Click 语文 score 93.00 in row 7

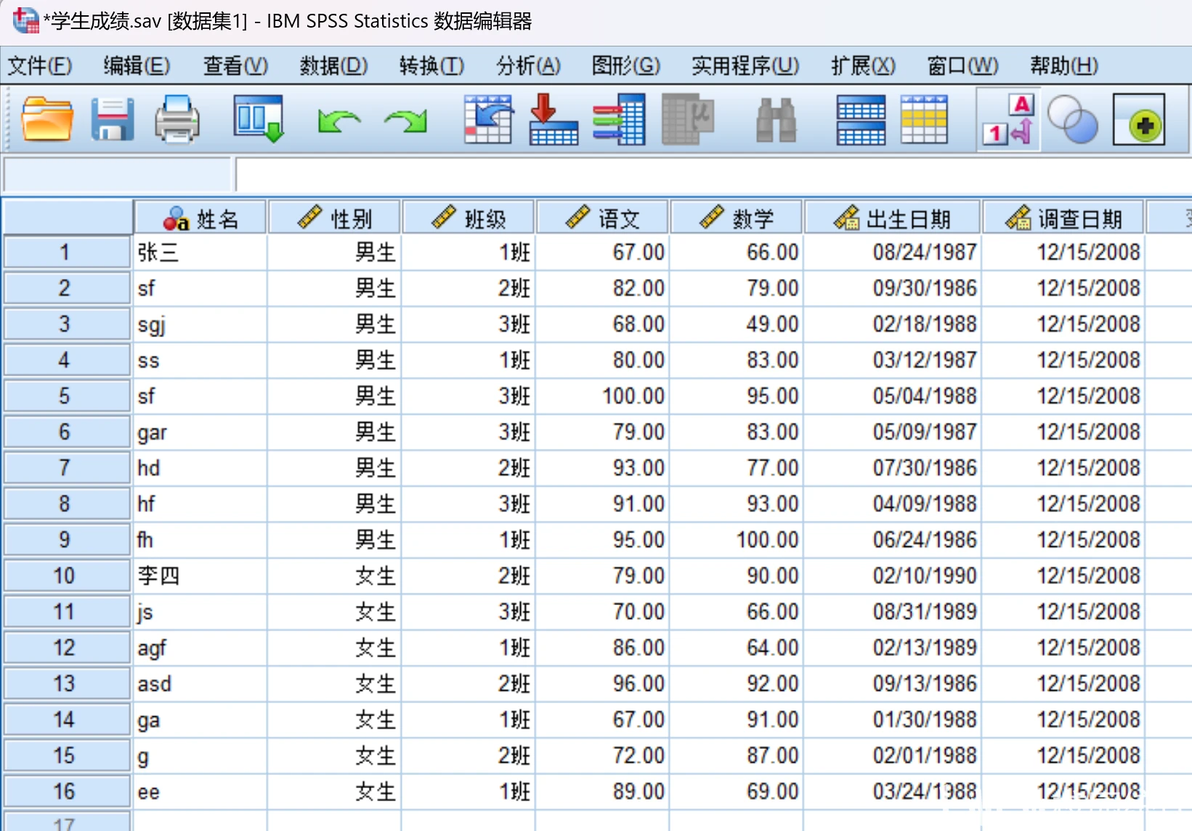tap(602, 468)
